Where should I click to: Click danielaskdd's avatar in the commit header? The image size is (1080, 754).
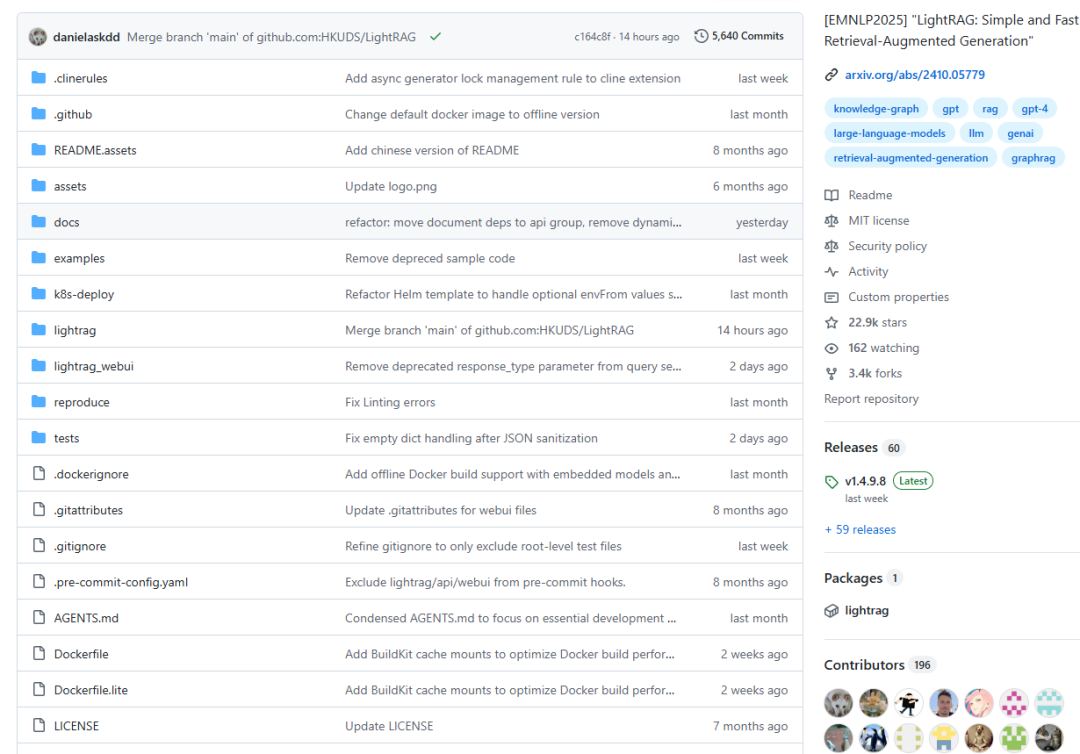(38, 36)
